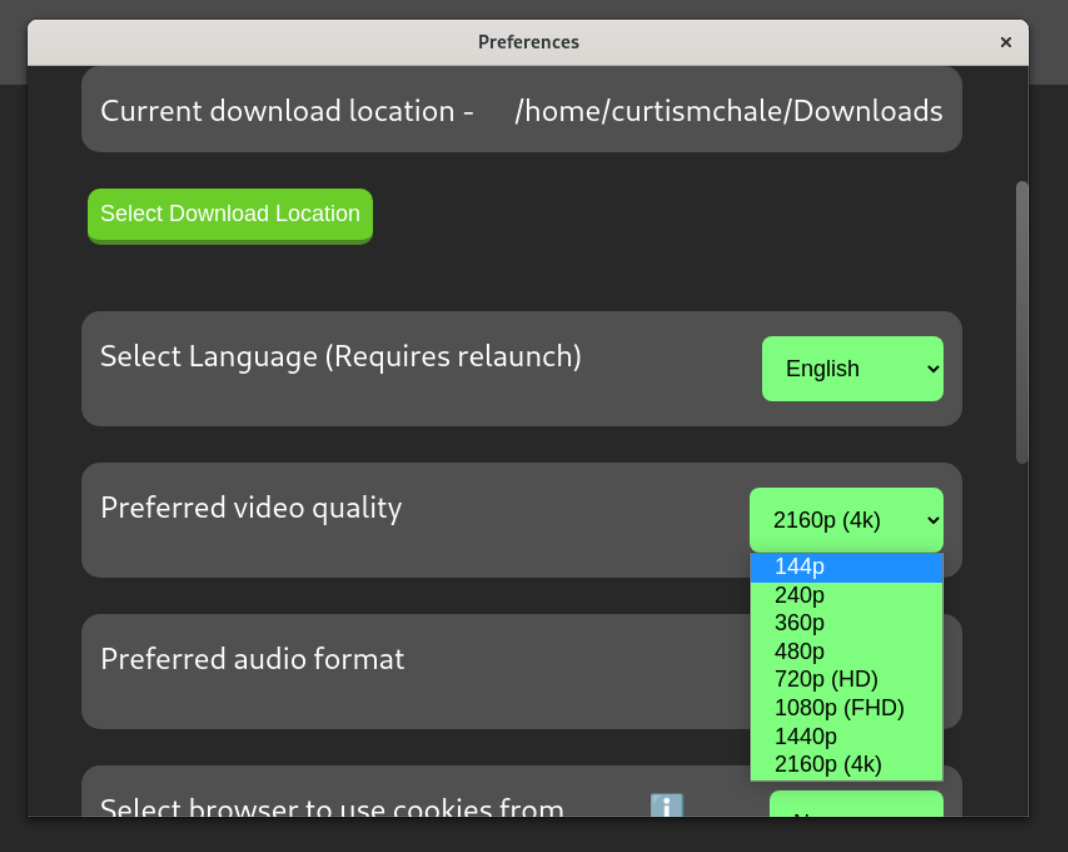Image resolution: width=1068 pixels, height=852 pixels.
Task: Click the Preferred video quality label
Action: tap(251, 508)
